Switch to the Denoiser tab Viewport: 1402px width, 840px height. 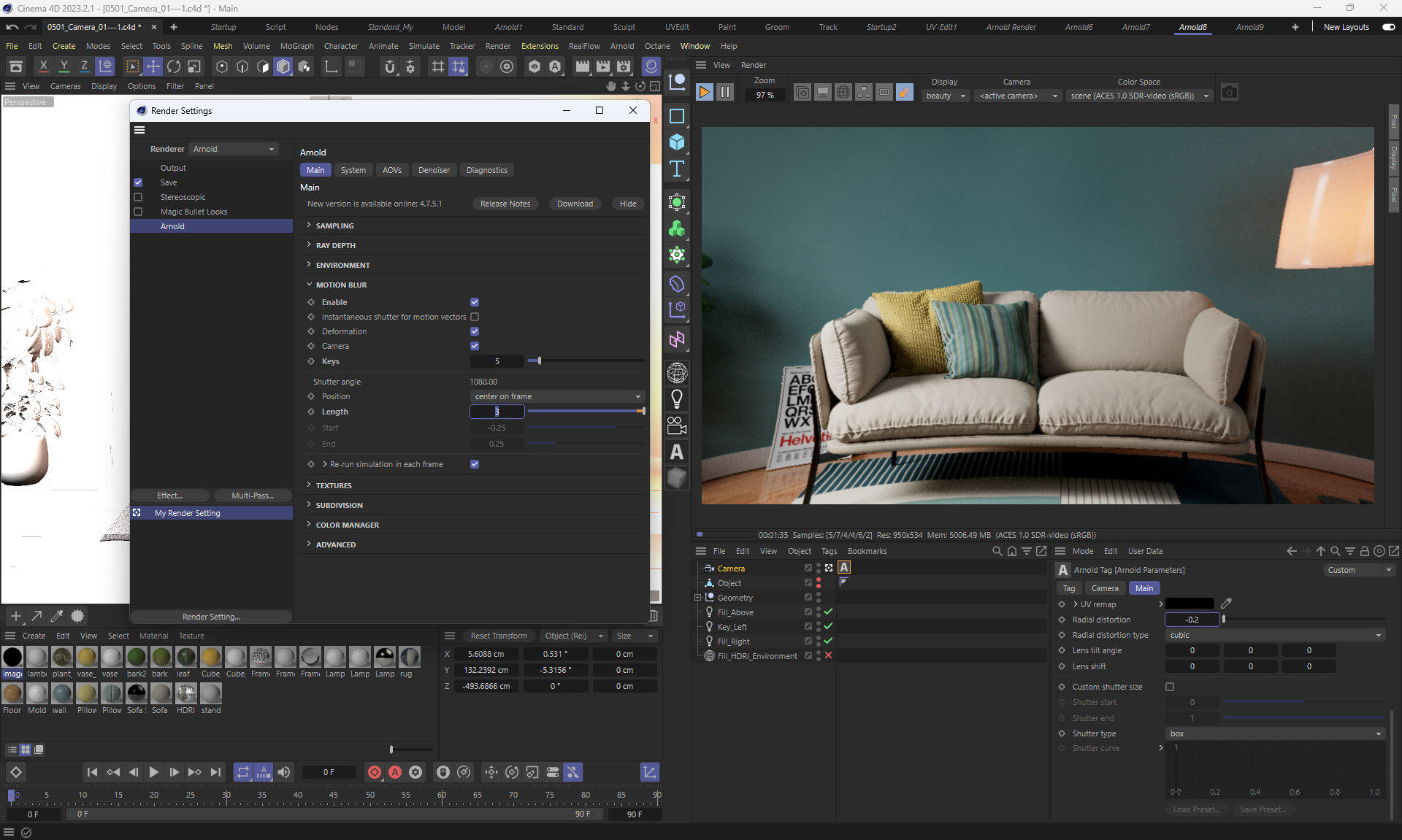pyautogui.click(x=434, y=170)
